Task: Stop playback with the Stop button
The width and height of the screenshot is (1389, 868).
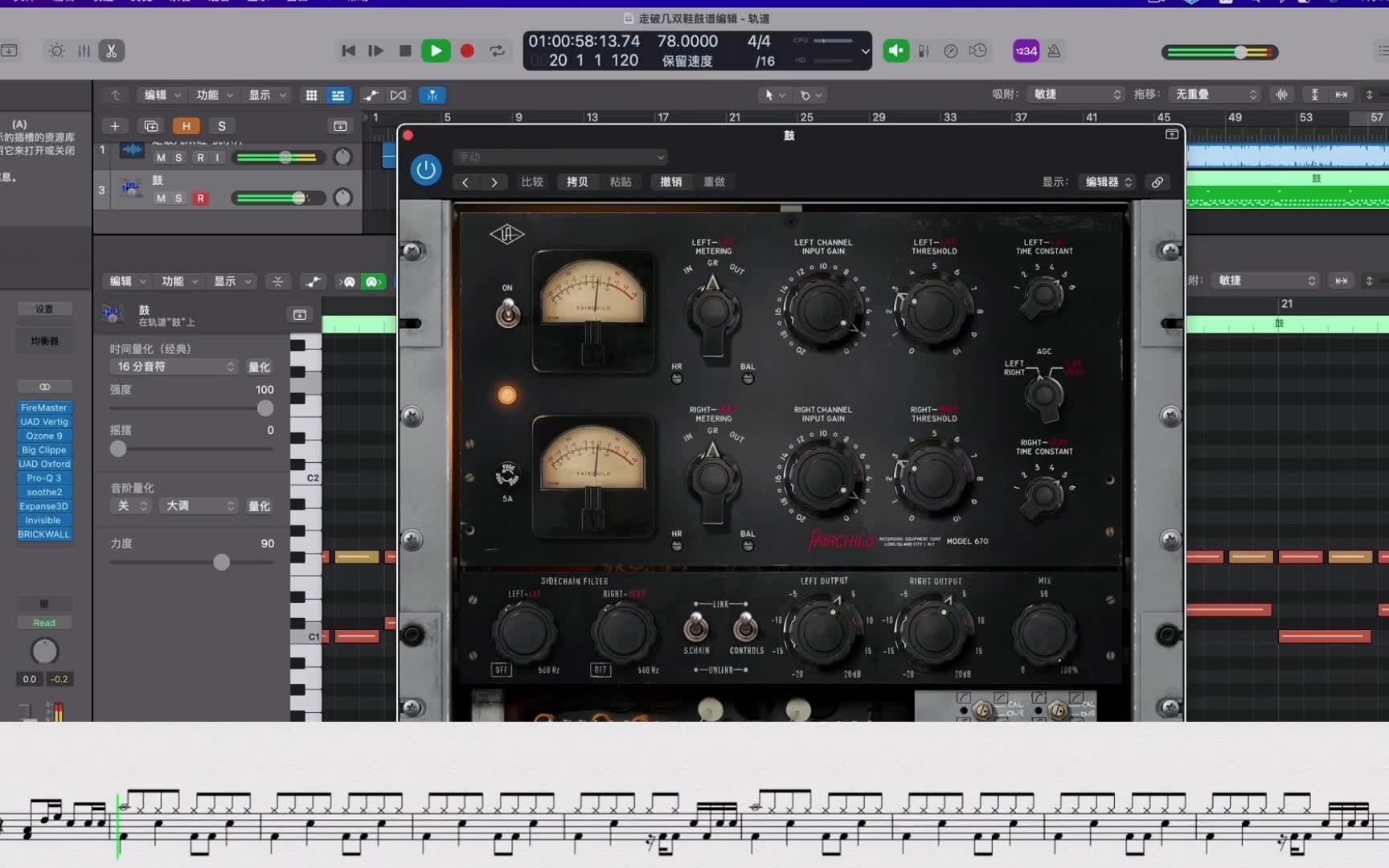Action: (x=405, y=51)
